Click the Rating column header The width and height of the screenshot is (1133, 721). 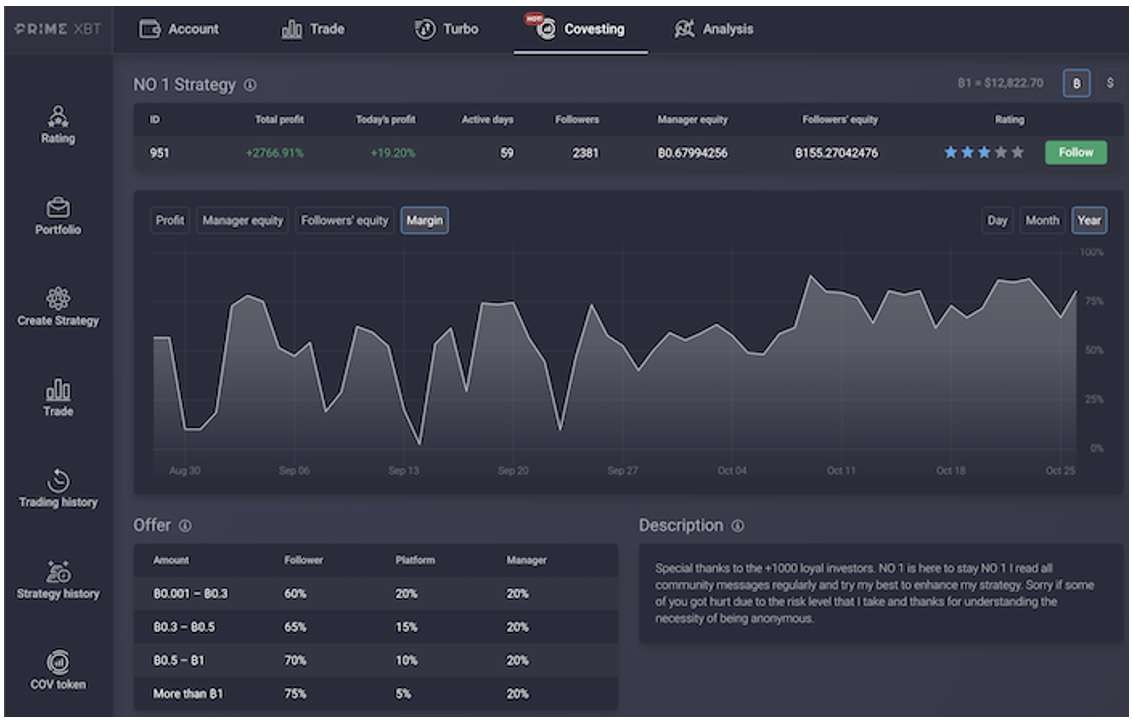pyautogui.click(x=1009, y=120)
